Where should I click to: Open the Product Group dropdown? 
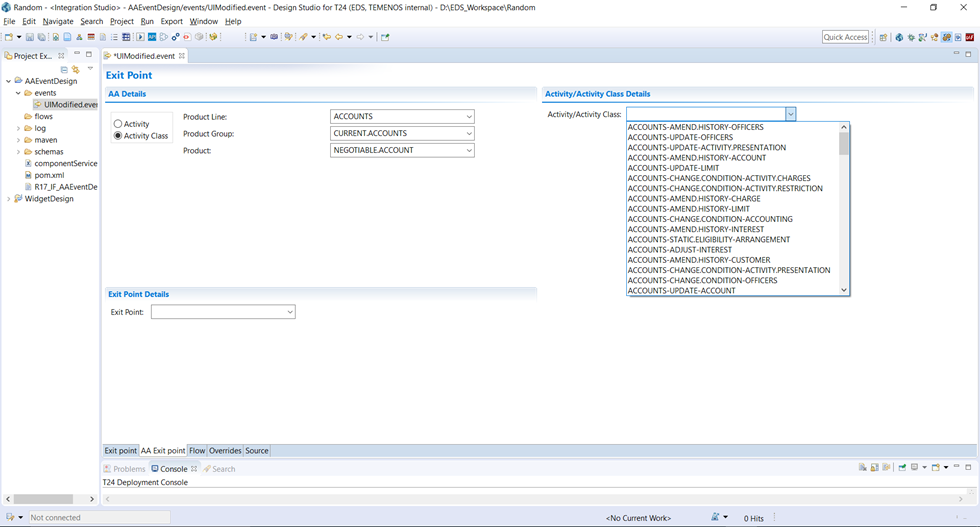[x=469, y=134]
